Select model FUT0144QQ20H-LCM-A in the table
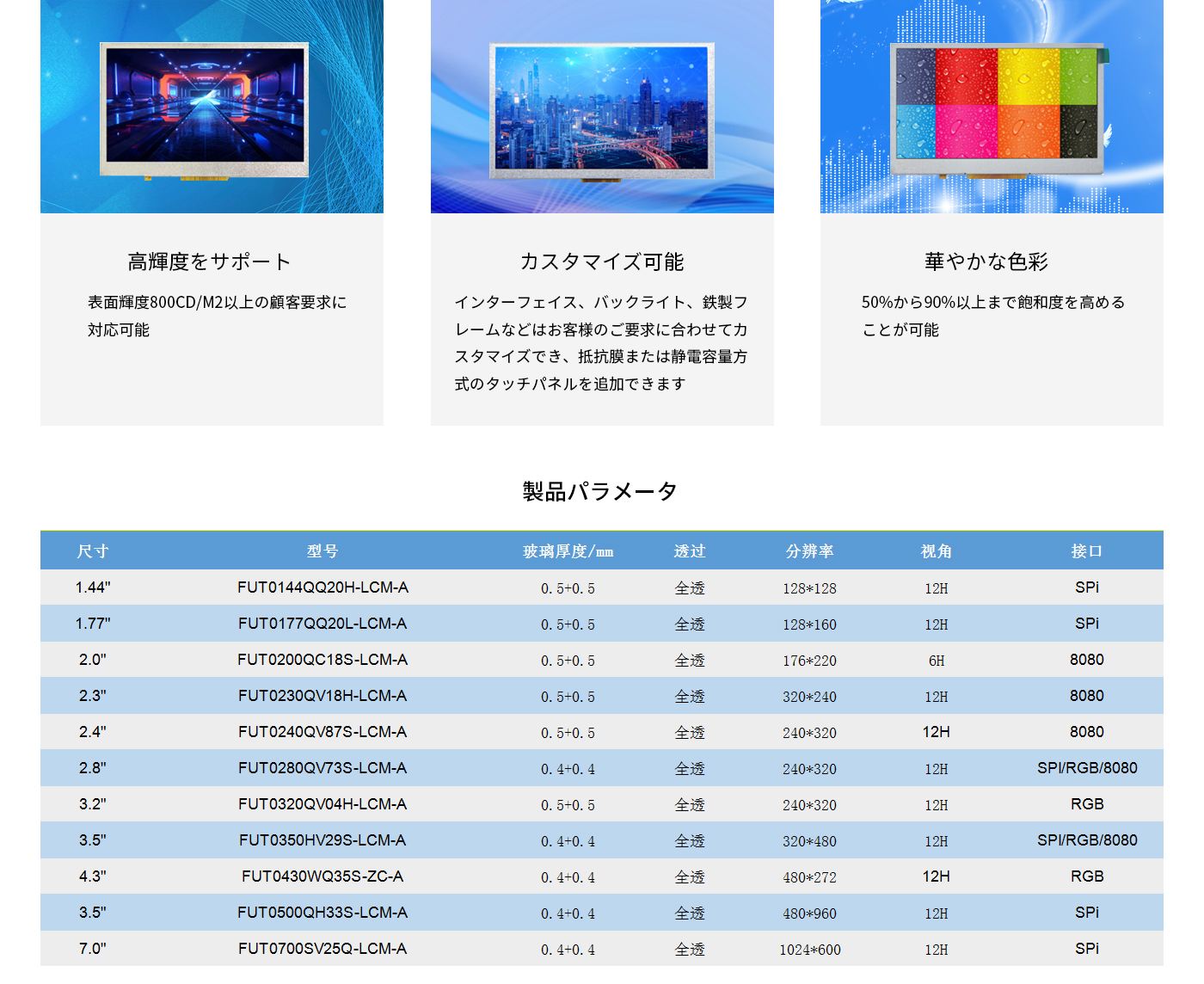This screenshot has height=984, width=1204. pyautogui.click(x=322, y=587)
